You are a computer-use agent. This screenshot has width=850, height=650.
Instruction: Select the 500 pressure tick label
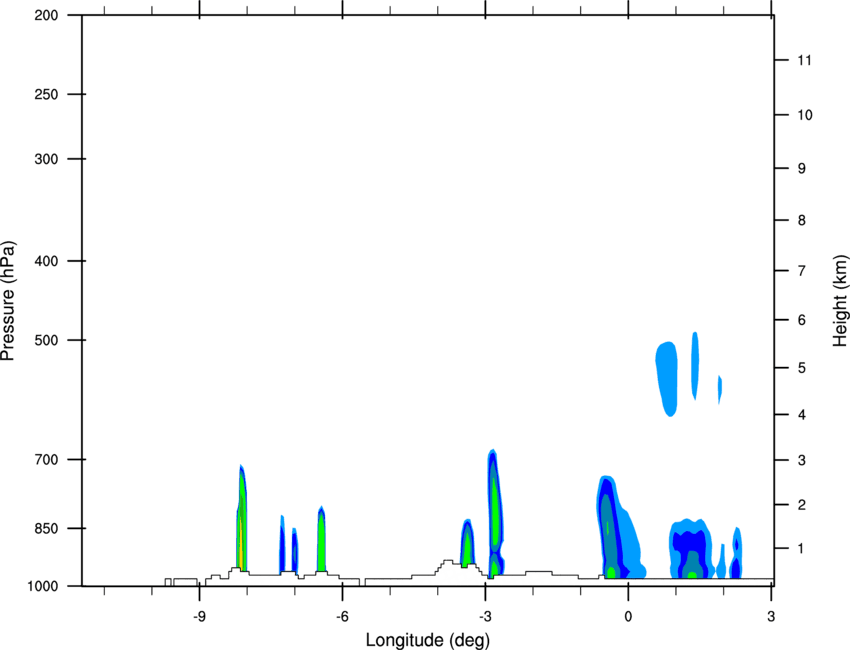tap(46, 340)
